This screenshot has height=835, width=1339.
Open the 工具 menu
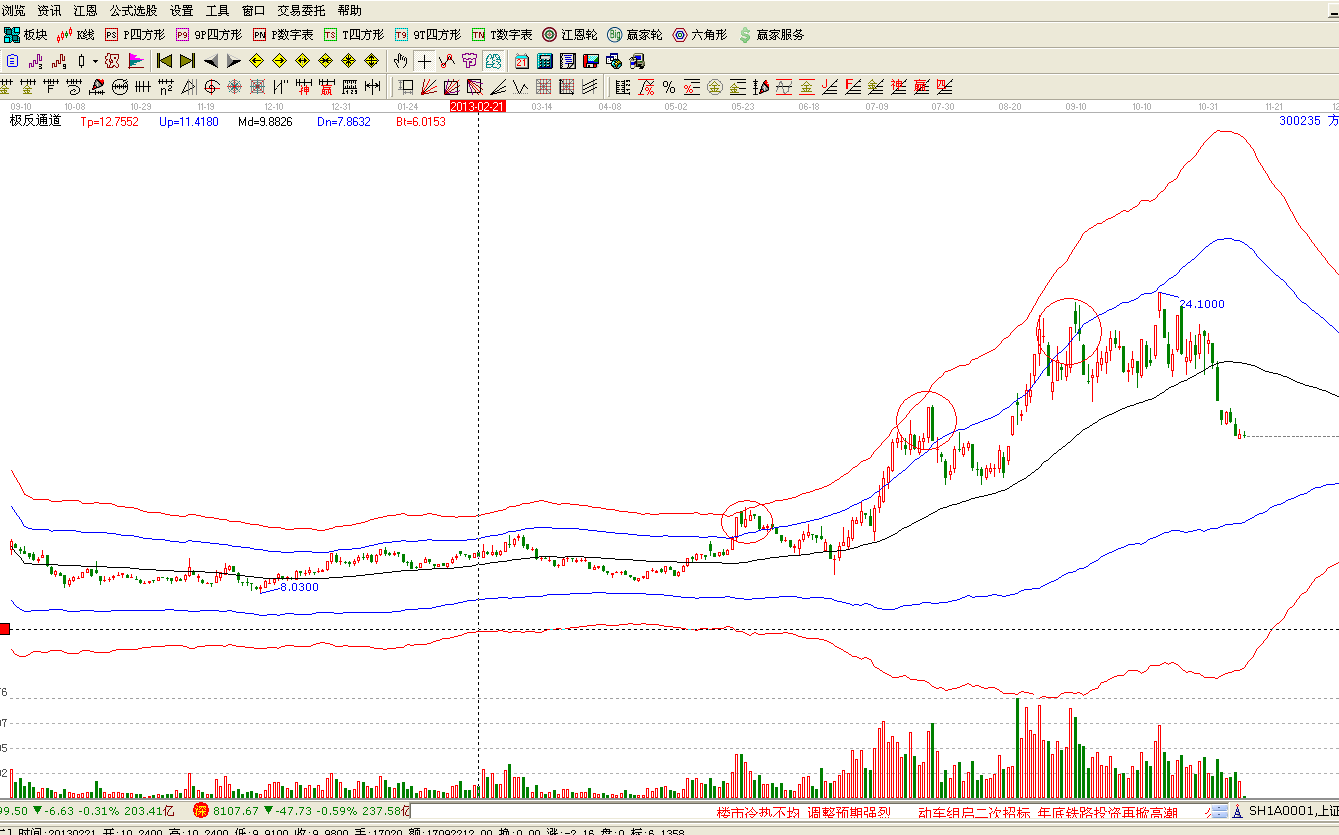pyautogui.click(x=217, y=11)
